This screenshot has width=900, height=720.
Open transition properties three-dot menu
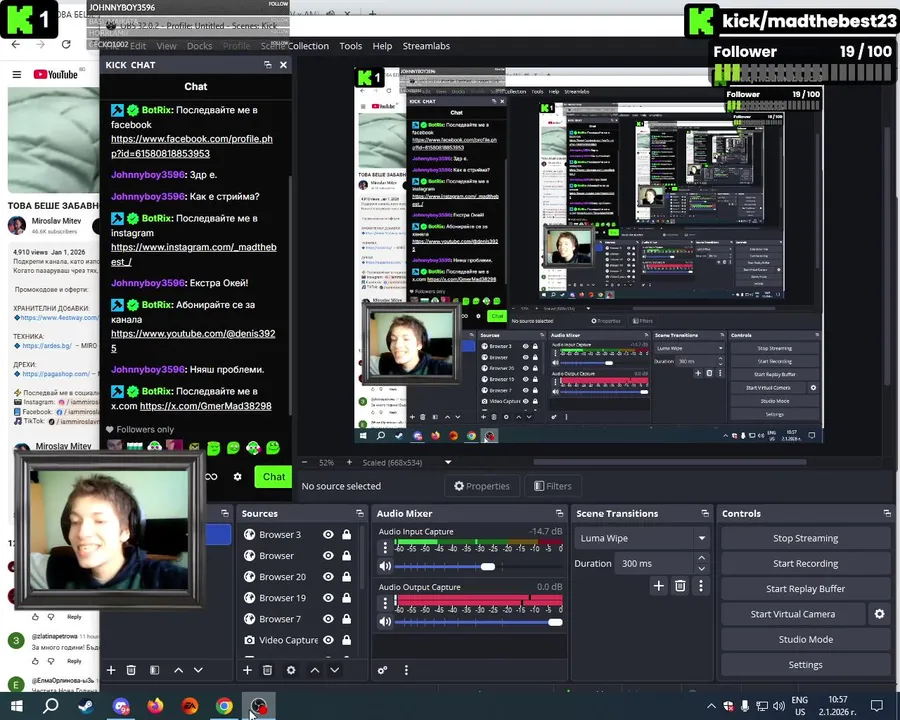701,586
